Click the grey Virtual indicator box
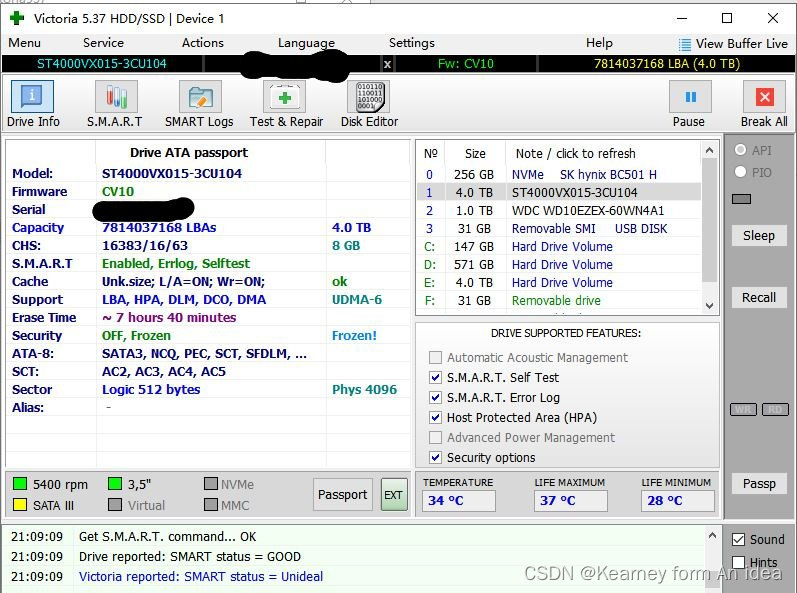Viewport: 797px width, 593px height. pyautogui.click(x=115, y=505)
